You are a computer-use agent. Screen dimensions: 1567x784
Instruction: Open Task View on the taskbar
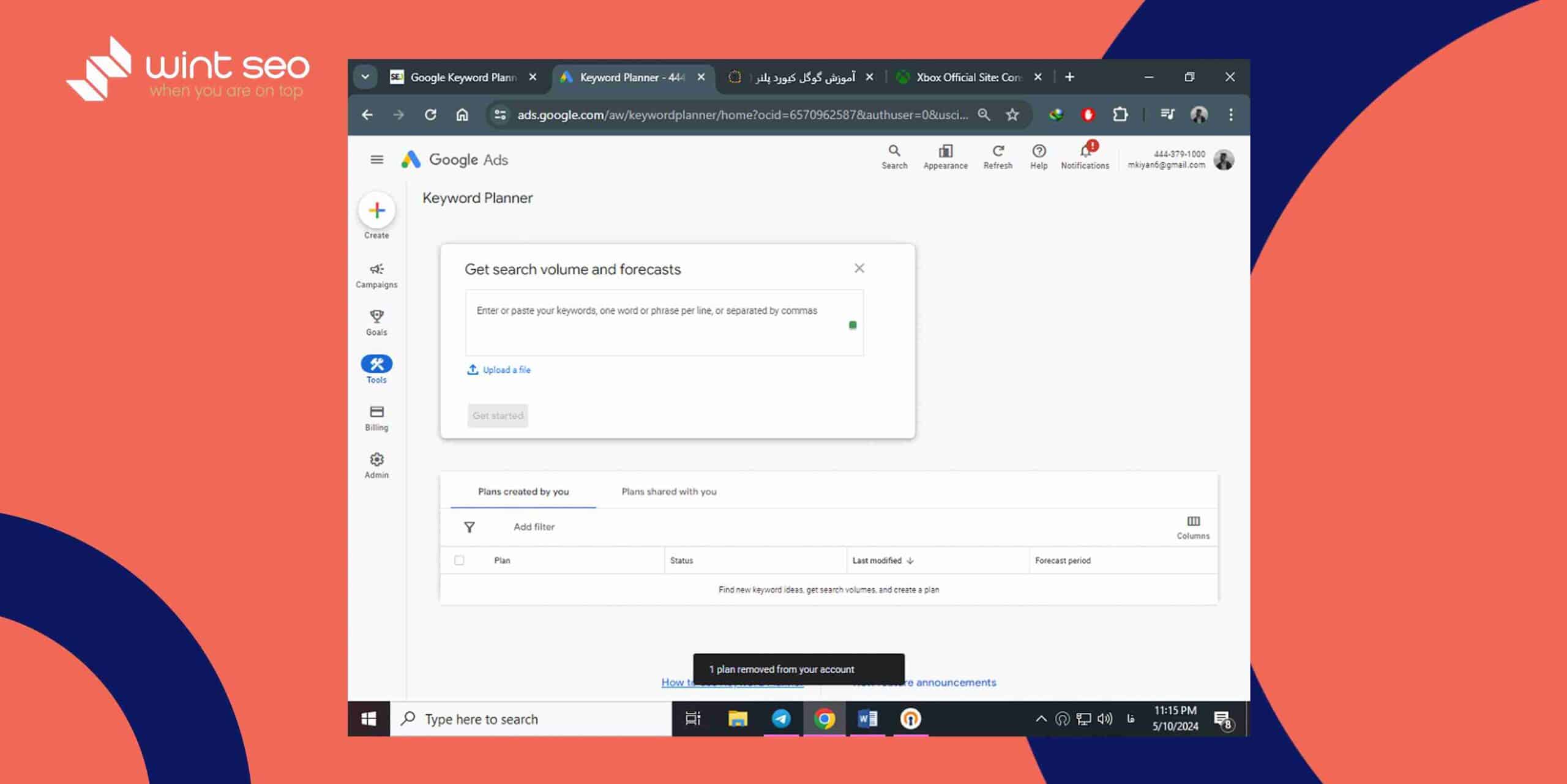point(692,719)
